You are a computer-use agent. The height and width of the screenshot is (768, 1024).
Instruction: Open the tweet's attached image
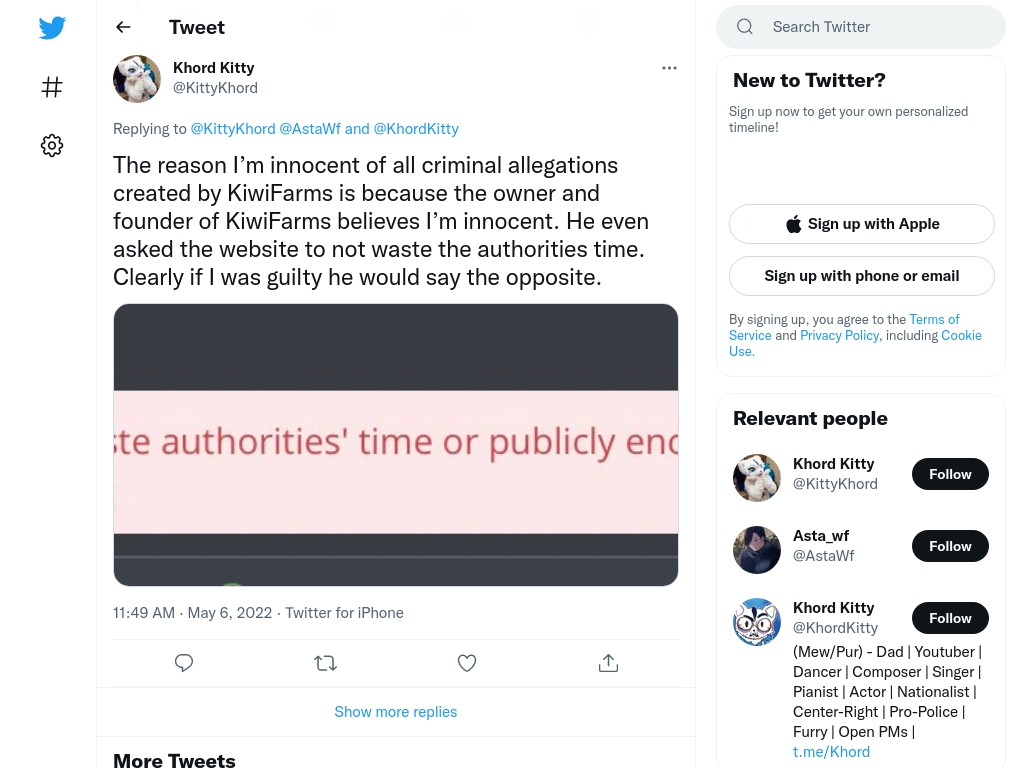point(396,445)
